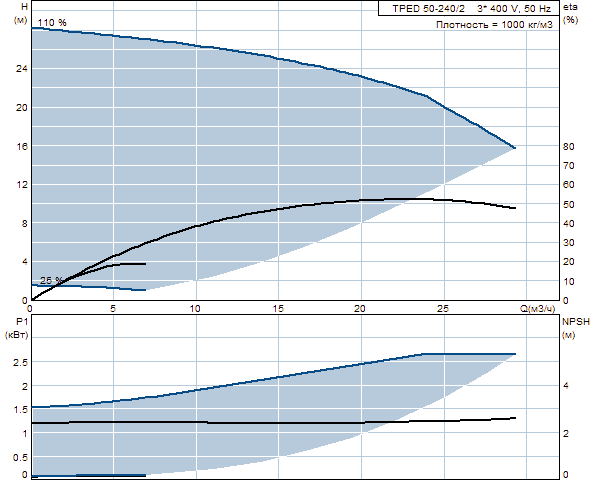Click the 25 % curve label
This screenshot has height=480, width=592.
point(51,281)
